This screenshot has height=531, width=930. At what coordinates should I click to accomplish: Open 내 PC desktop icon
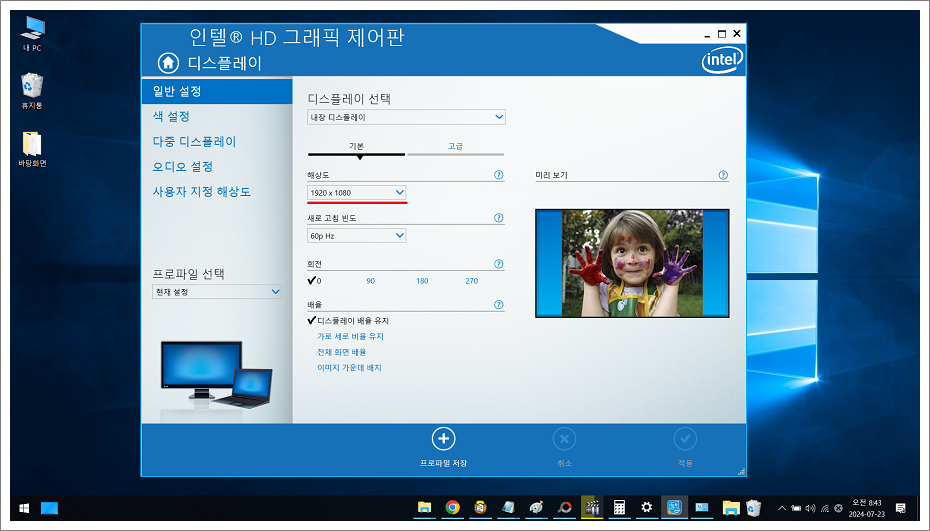pos(32,34)
